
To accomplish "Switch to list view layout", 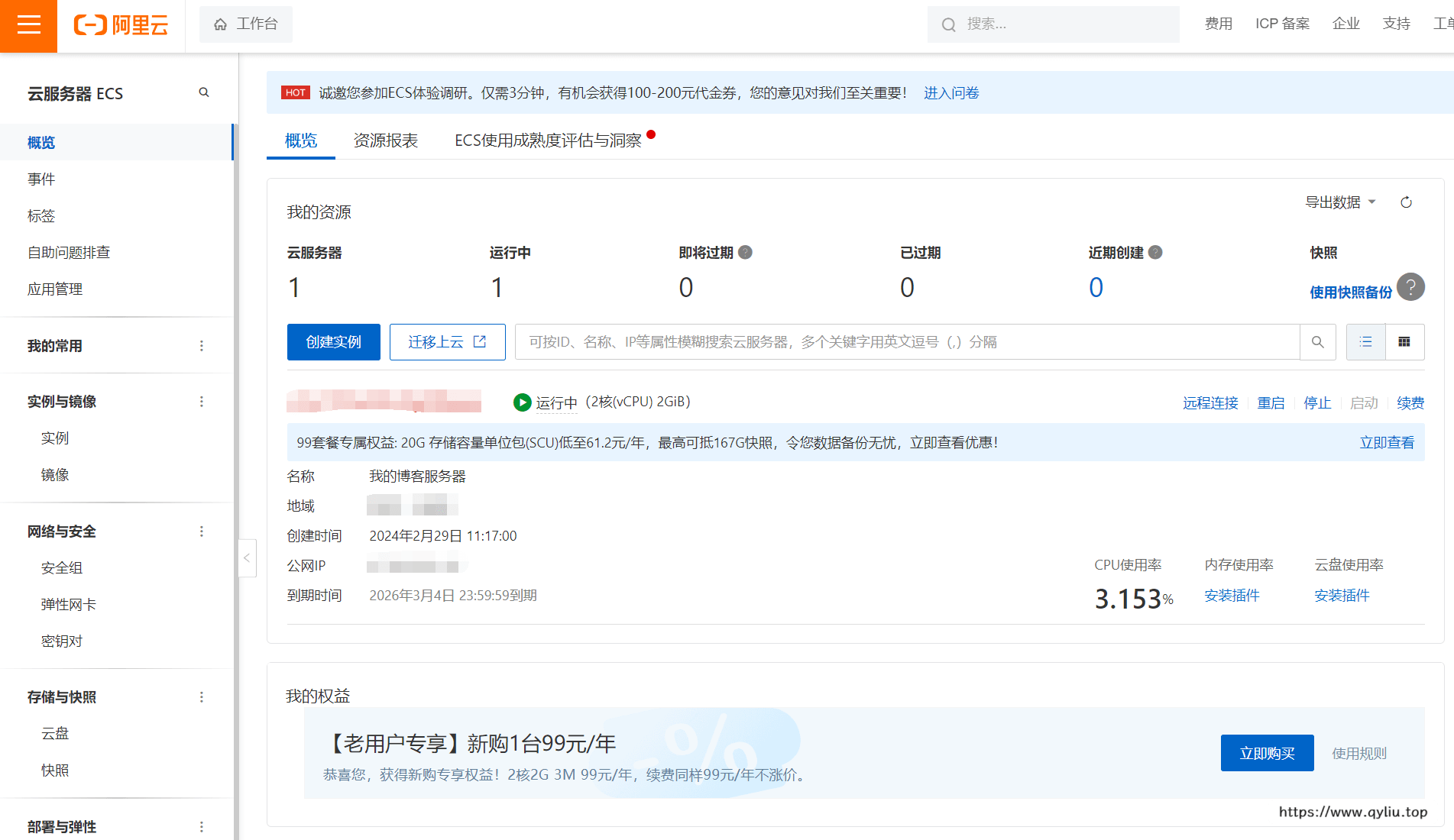I will click(1365, 342).
